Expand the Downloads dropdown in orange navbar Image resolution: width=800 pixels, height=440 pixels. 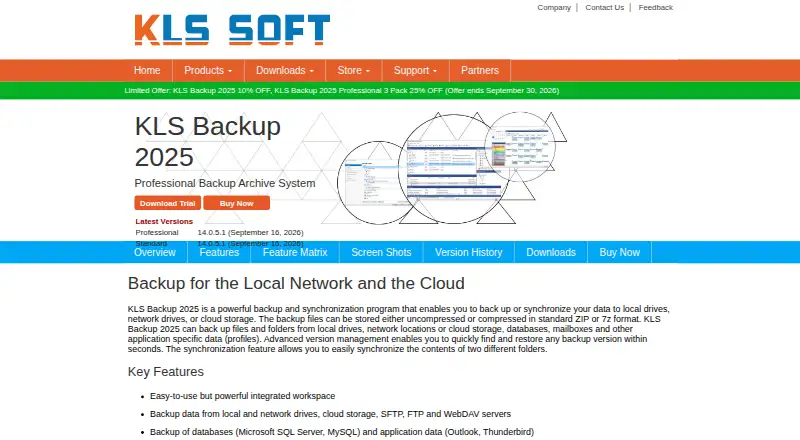[x=285, y=70]
